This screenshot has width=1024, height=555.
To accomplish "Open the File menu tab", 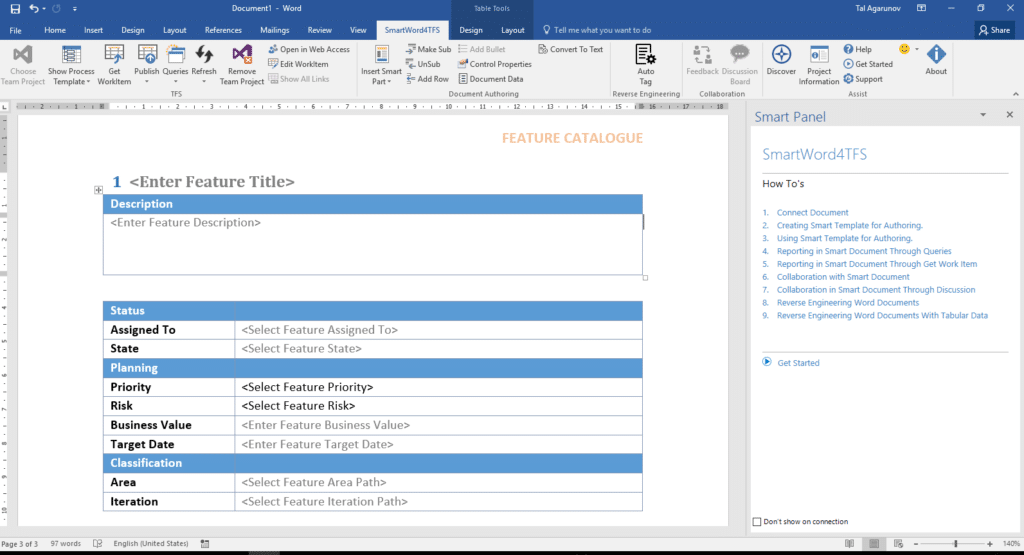I will coord(15,30).
